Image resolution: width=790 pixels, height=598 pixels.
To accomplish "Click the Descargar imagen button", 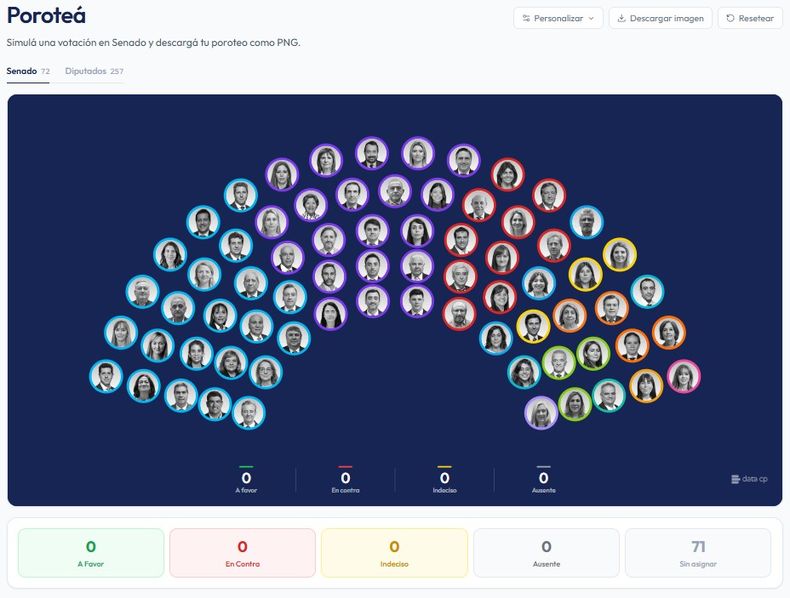I will (x=661, y=18).
